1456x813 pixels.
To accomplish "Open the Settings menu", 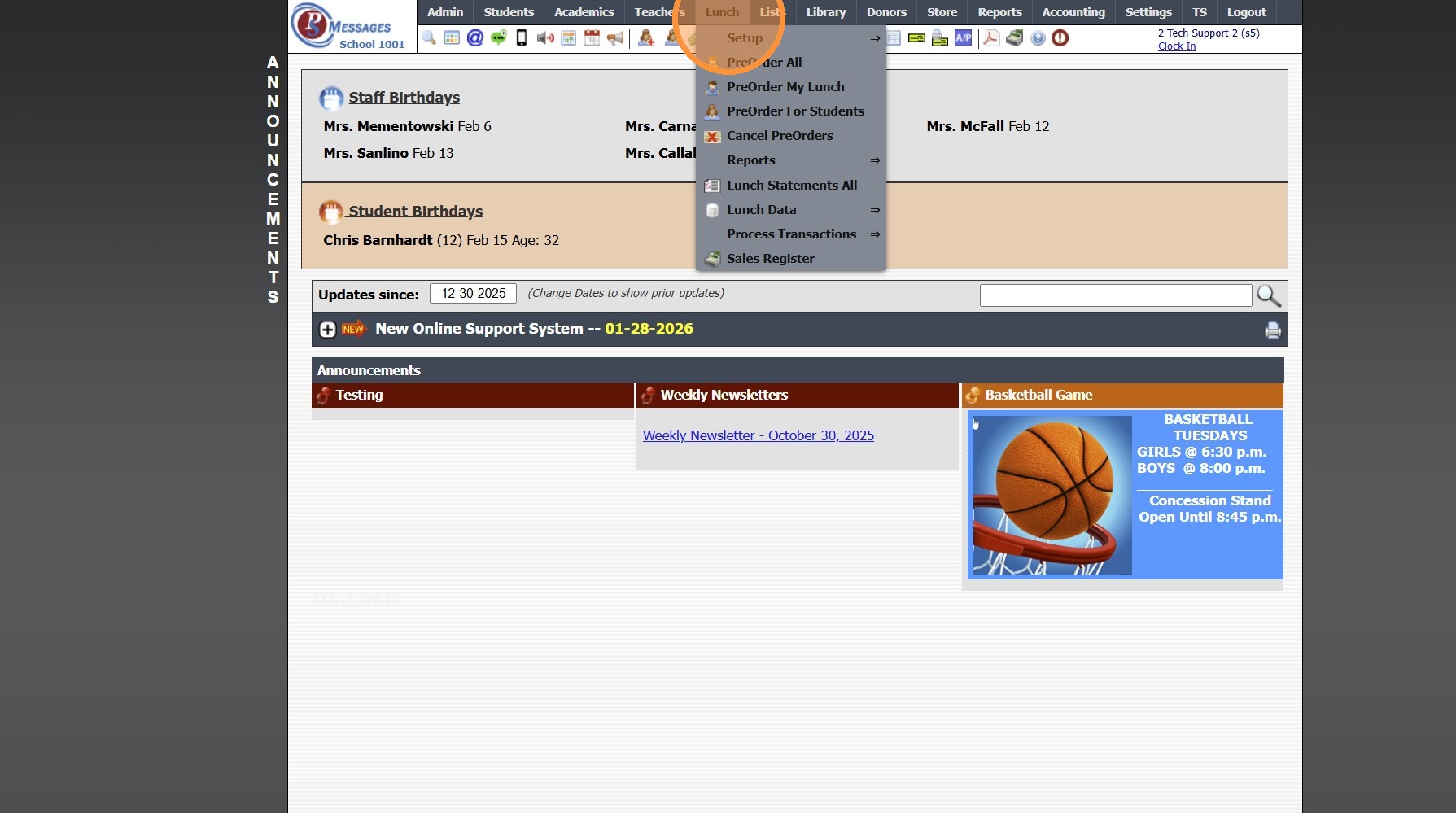I will (x=1148, y=12).
